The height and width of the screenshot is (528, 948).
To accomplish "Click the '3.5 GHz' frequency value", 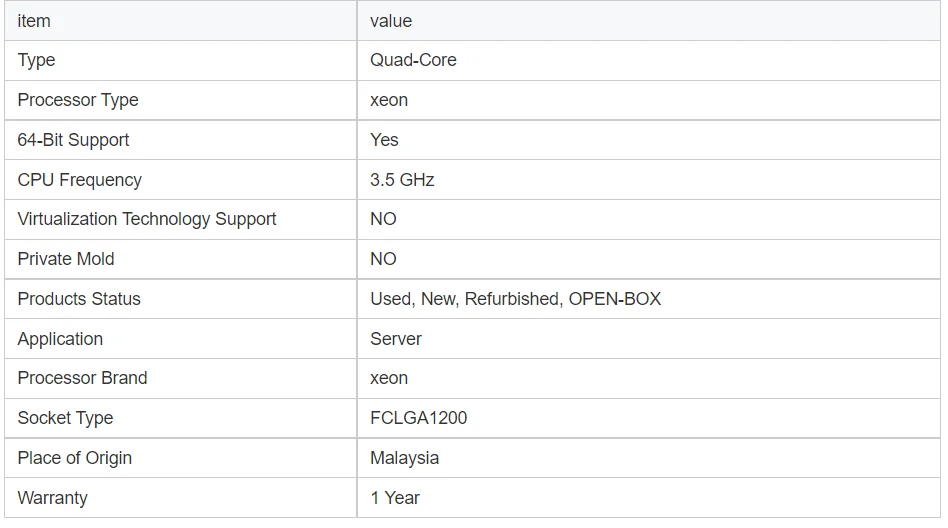I will (x=402, y=180).
